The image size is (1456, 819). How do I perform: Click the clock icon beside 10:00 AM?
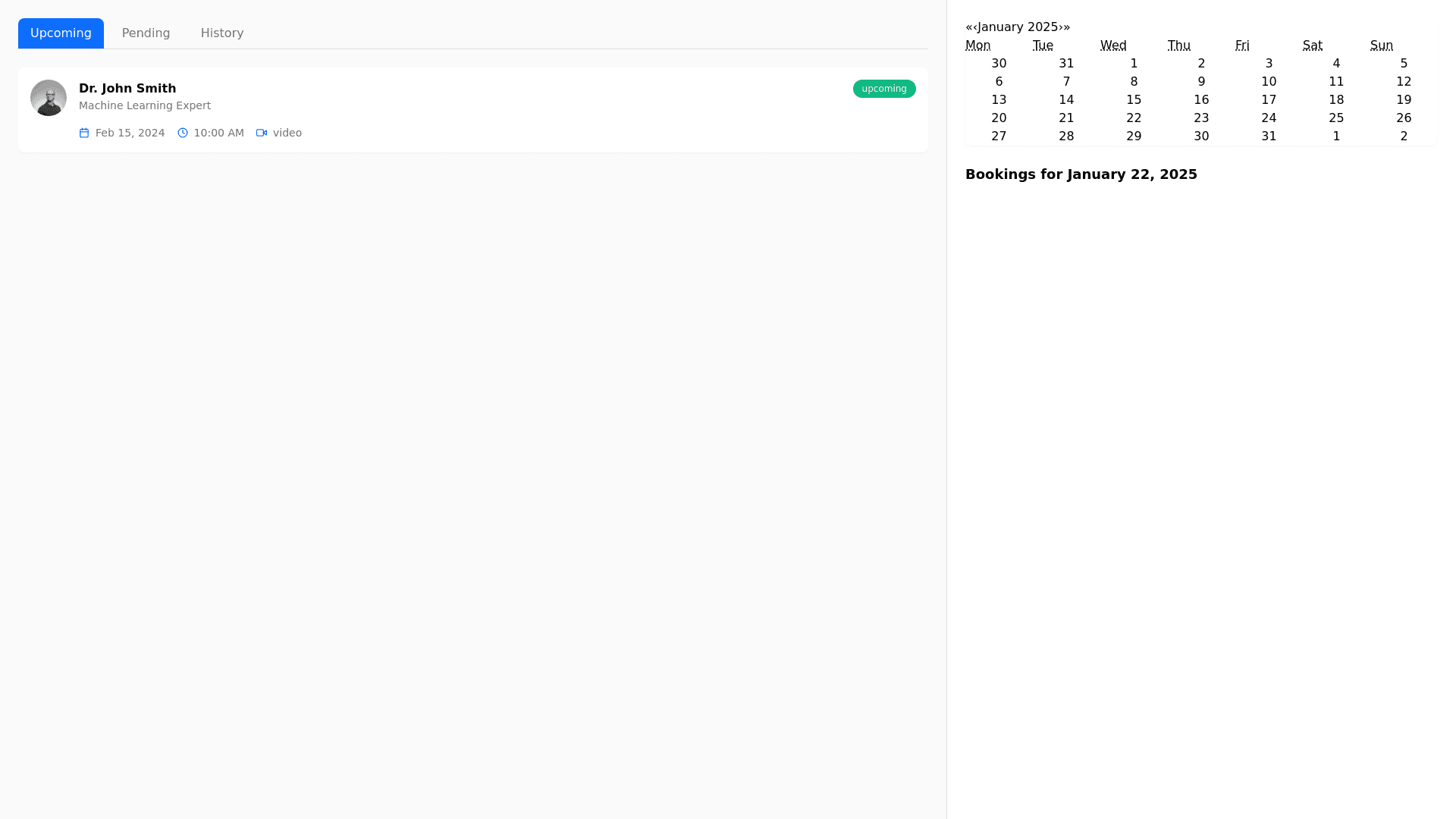pyautogui.click(x=183, y=133)
